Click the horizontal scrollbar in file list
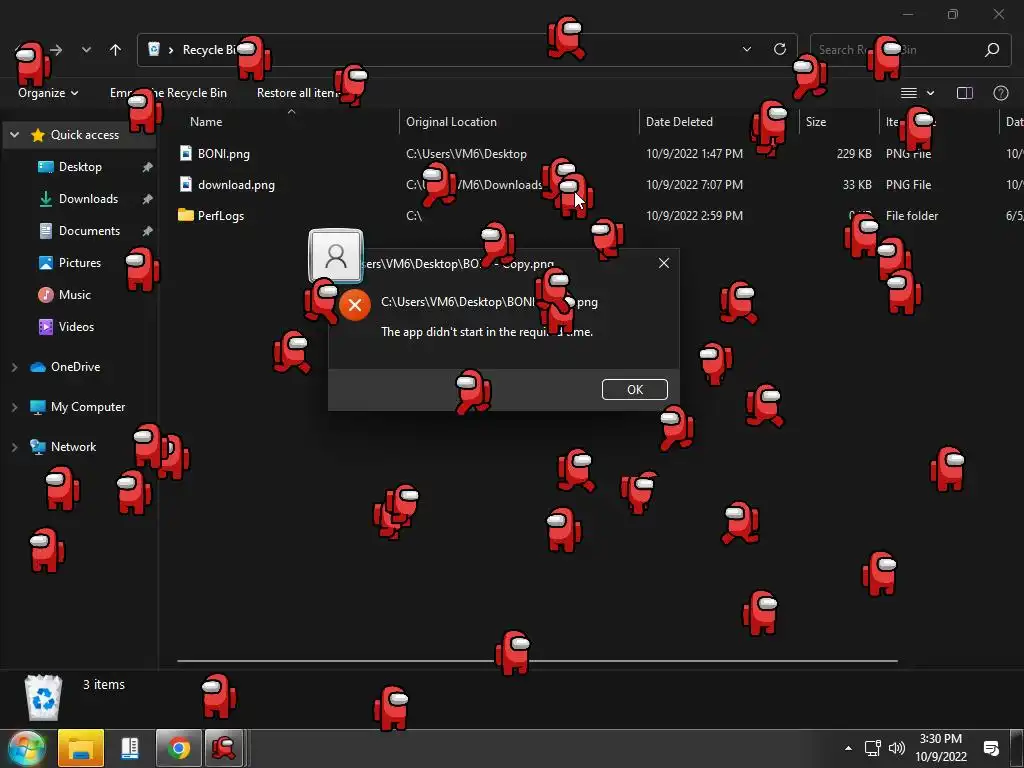The image size is (1024, 768). (537, 661)
